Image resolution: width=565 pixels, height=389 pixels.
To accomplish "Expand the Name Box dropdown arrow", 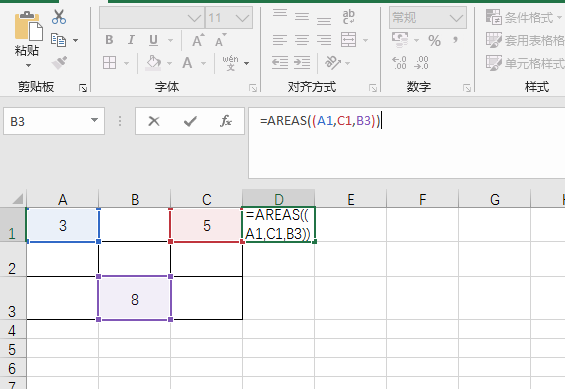I will (x=94, y=120).
